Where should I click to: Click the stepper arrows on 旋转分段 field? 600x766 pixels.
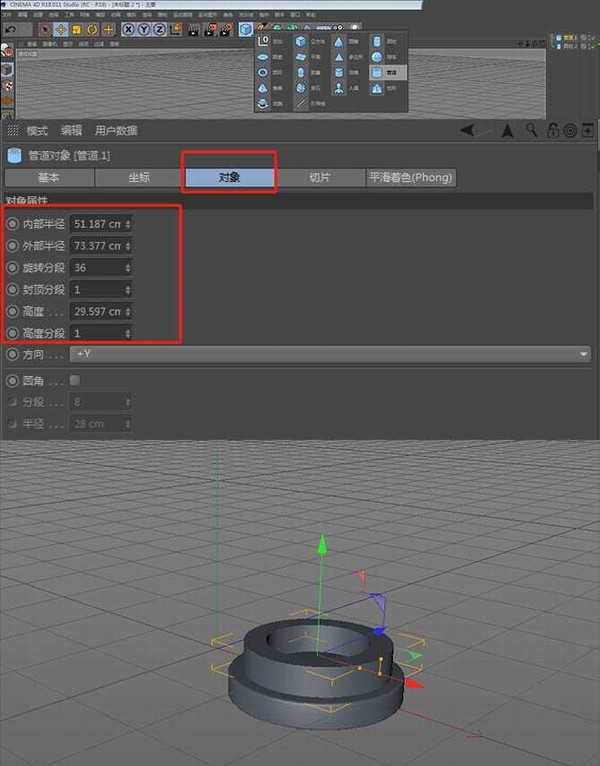[x=127, y=268]
